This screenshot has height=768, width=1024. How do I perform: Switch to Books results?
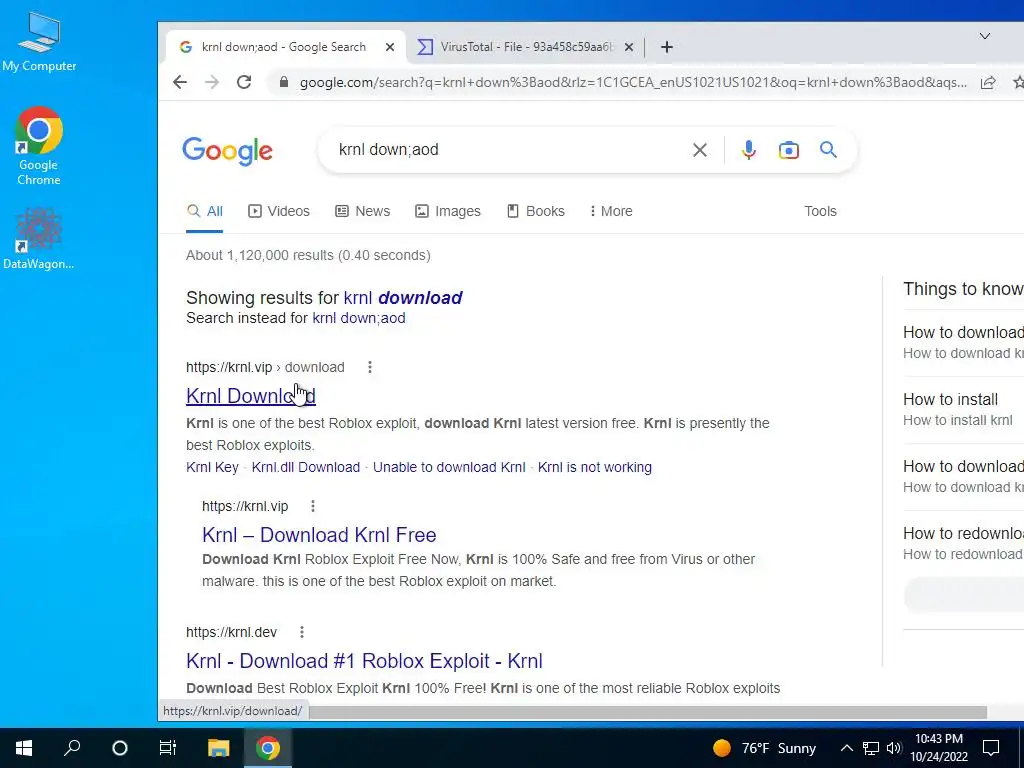[x=536, y=211]
